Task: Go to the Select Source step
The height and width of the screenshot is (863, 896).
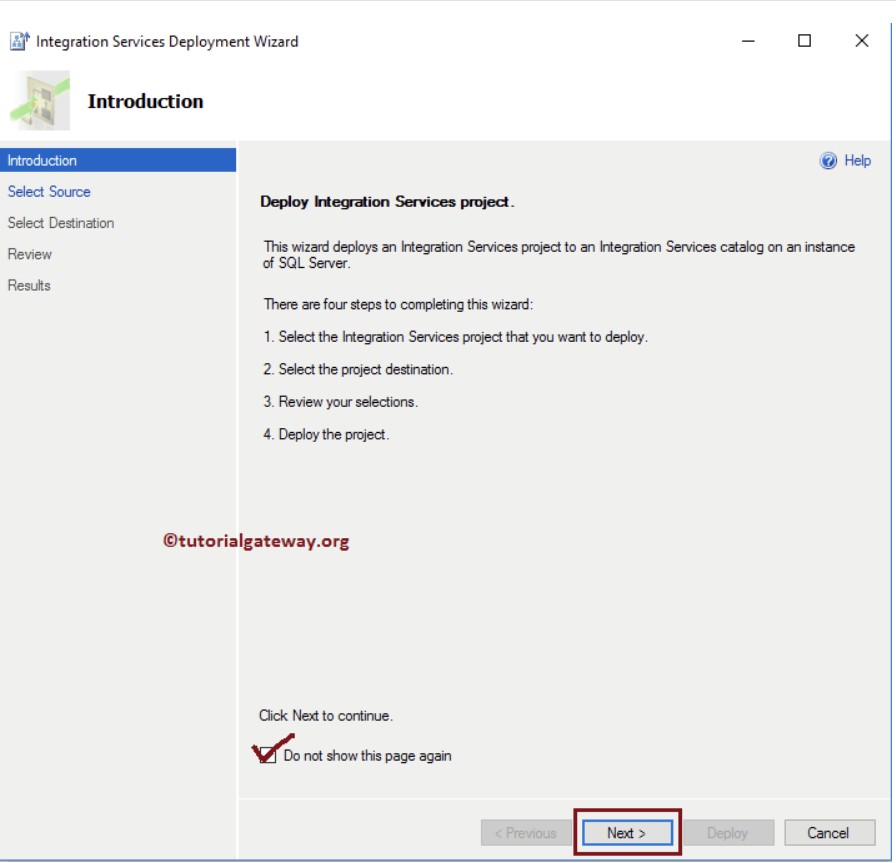Action: coord(49,191)
